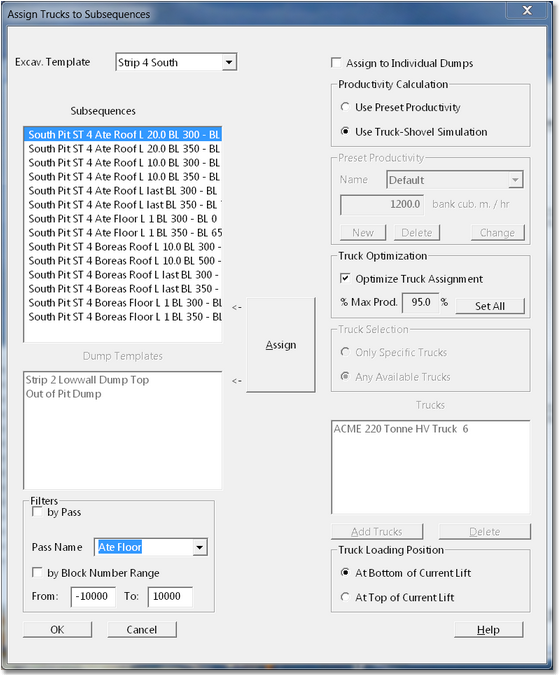Click the To 10000 input field

coord(170,596)
